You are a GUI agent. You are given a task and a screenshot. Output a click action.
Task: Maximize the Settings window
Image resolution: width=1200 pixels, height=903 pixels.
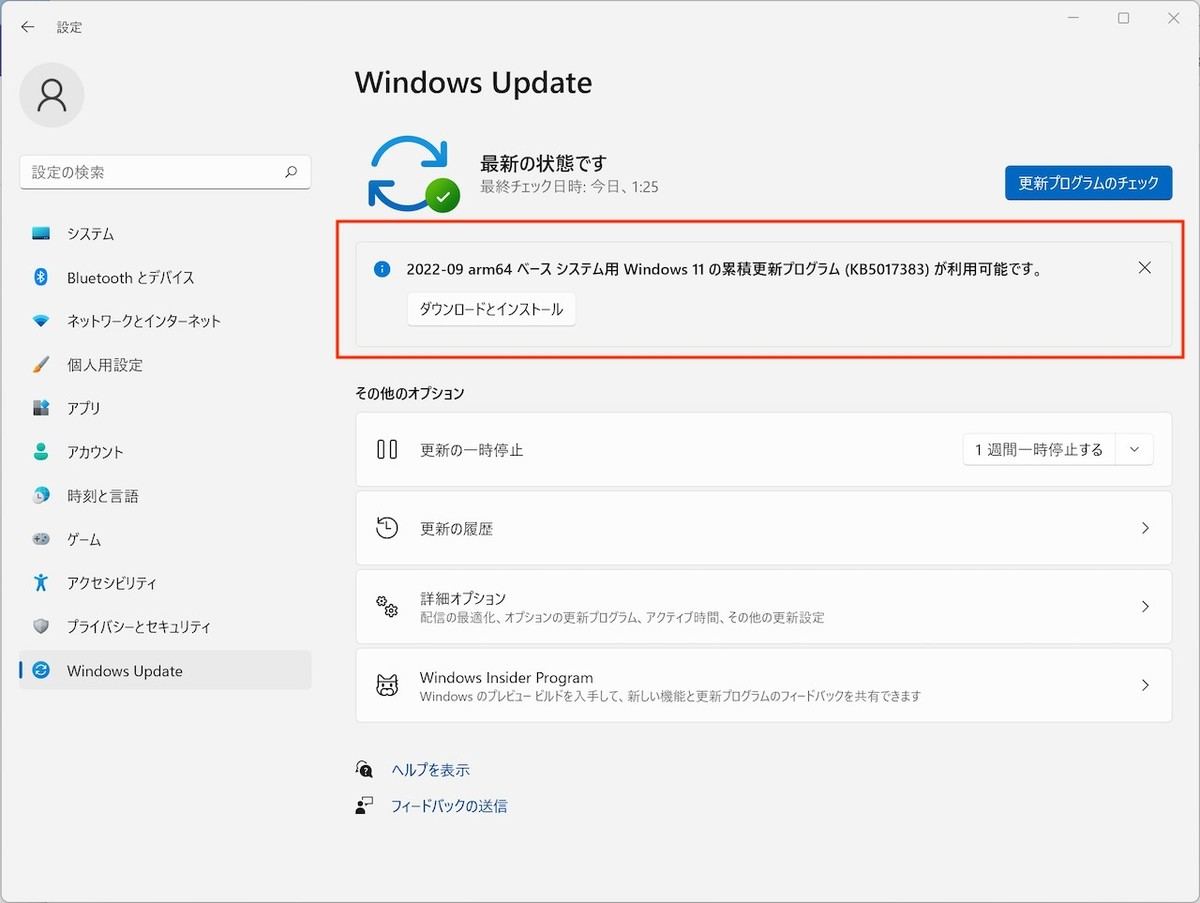[x=1123, y=18]
